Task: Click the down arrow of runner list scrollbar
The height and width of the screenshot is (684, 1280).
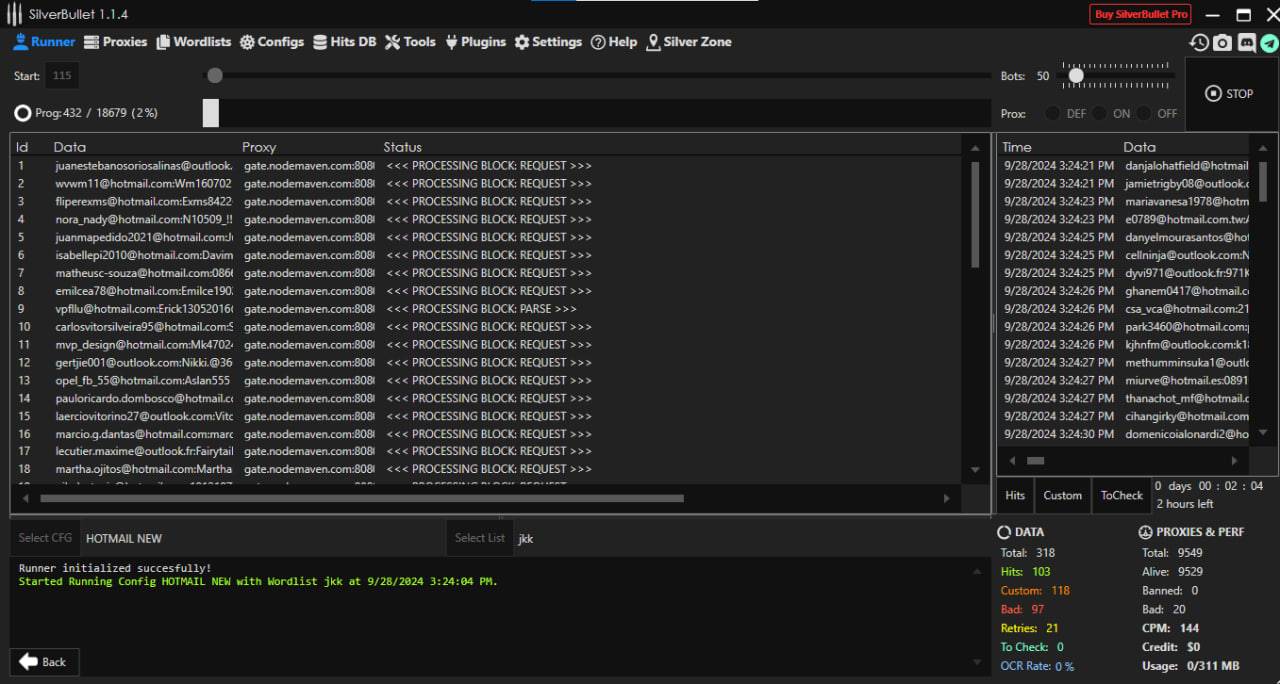Action: 975,470
